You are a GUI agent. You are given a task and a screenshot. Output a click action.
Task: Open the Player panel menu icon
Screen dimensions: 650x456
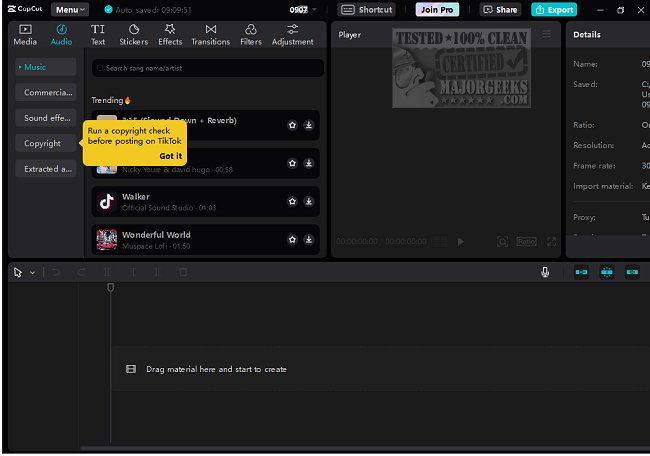click(x=547, y=34)
